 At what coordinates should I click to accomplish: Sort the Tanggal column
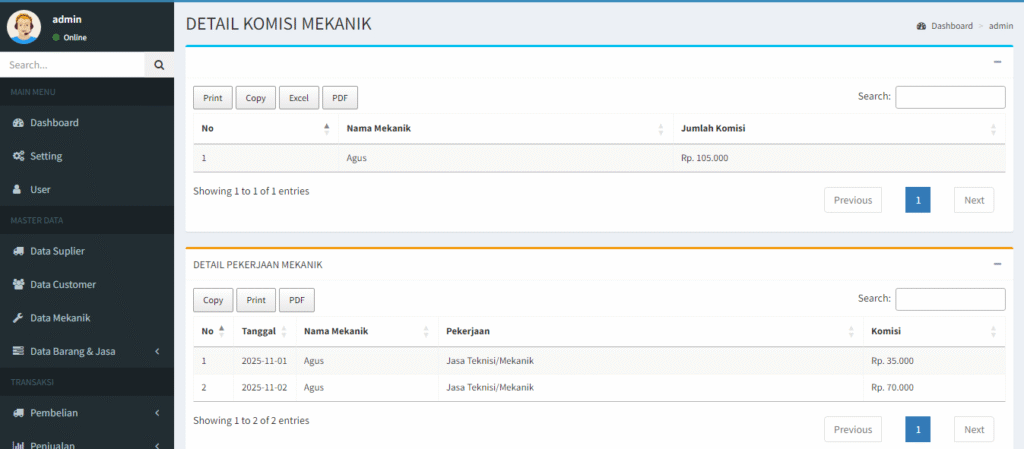point(264,332)
